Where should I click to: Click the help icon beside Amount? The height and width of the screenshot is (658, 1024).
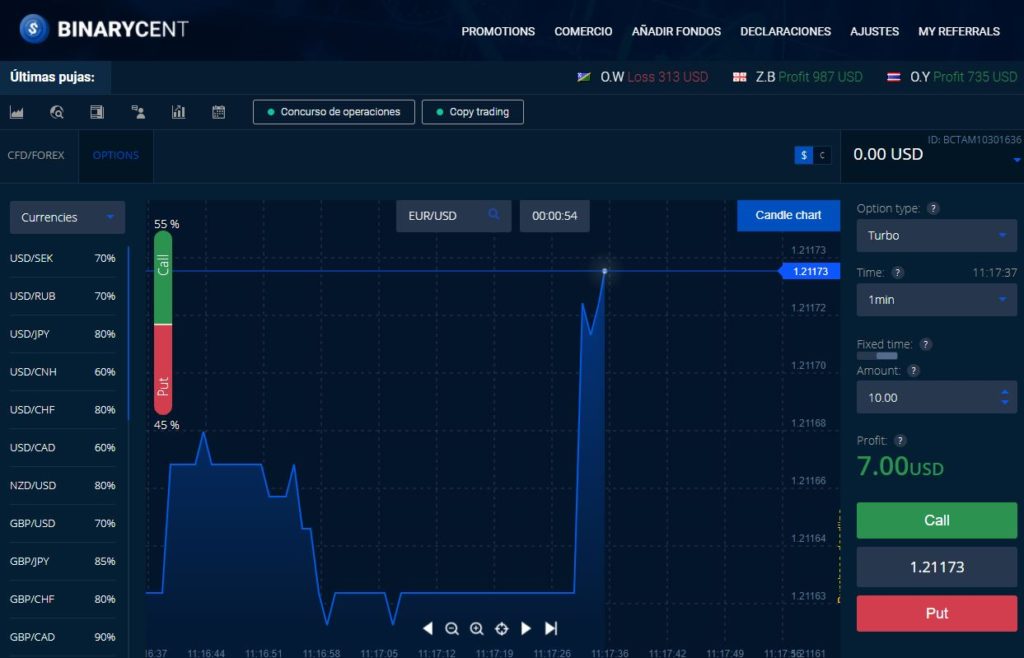(914, 371)
